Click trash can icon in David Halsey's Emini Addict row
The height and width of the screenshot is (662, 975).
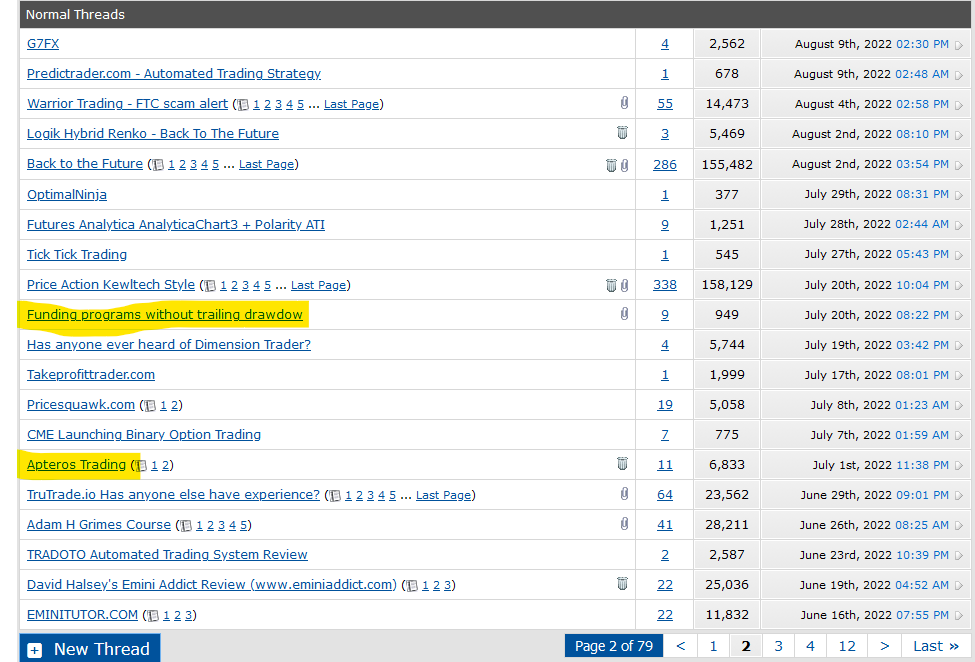pos(622,583)
